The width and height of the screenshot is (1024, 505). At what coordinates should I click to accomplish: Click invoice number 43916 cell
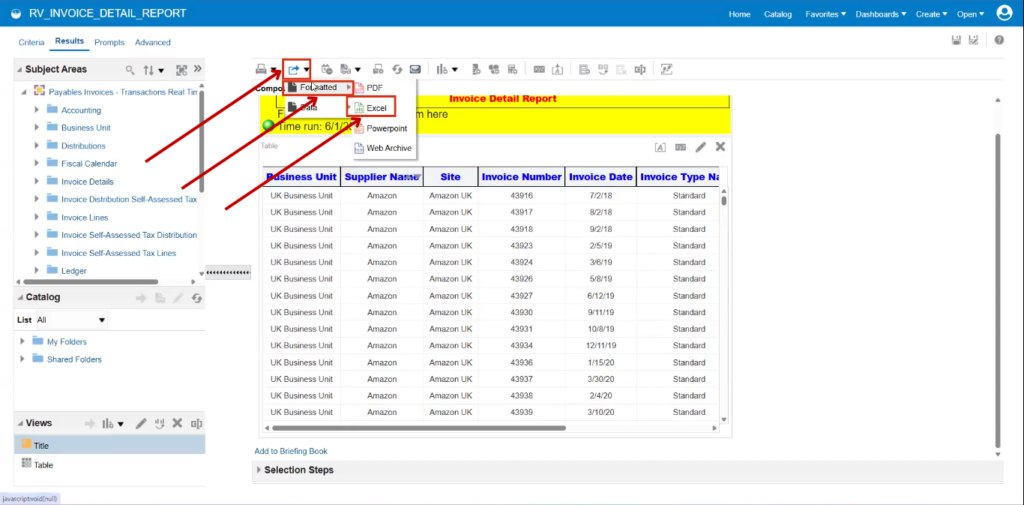pos(521,195)
